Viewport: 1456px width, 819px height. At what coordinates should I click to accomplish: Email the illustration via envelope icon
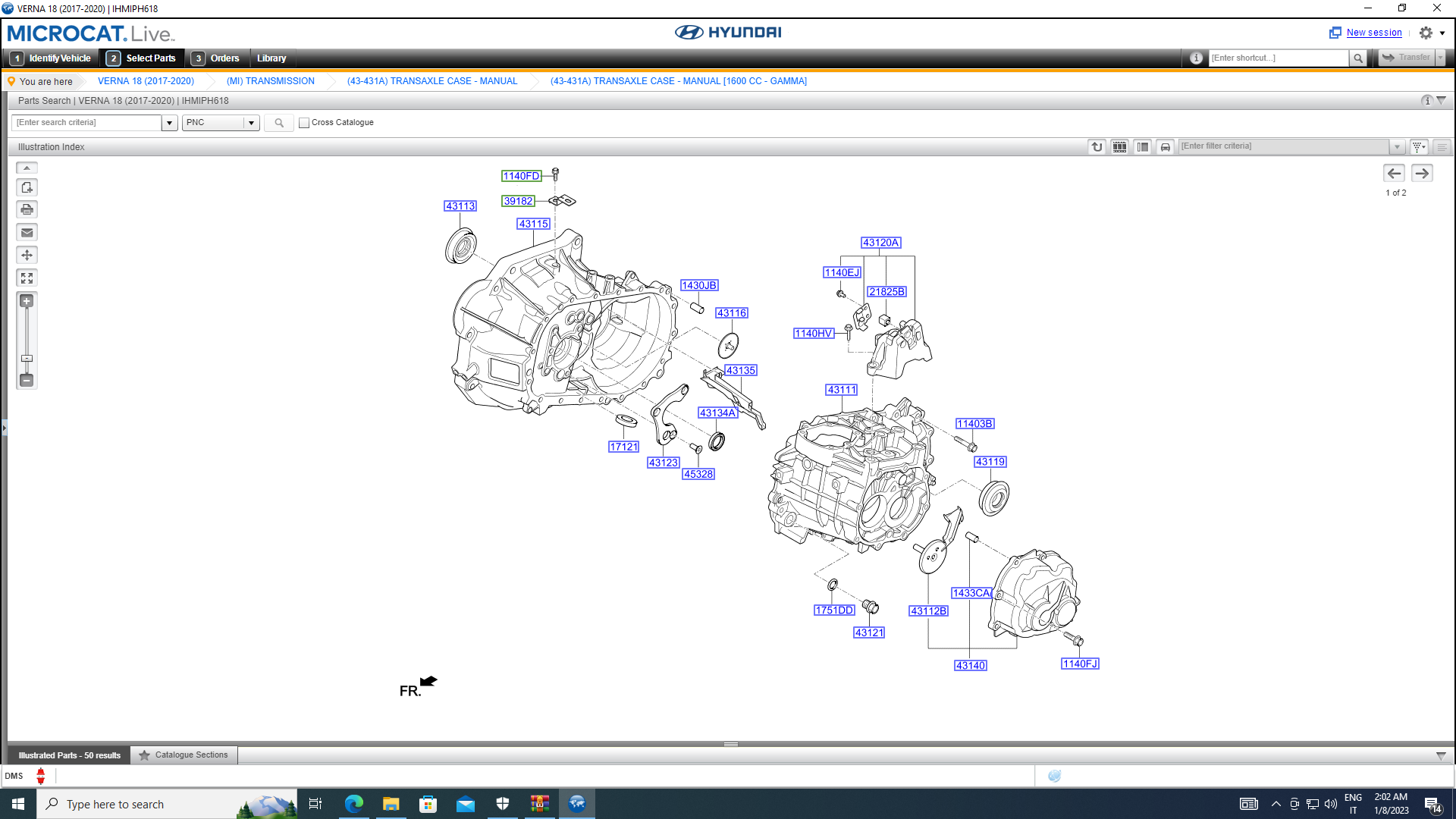pyautogui.click(x=27, y=232)
